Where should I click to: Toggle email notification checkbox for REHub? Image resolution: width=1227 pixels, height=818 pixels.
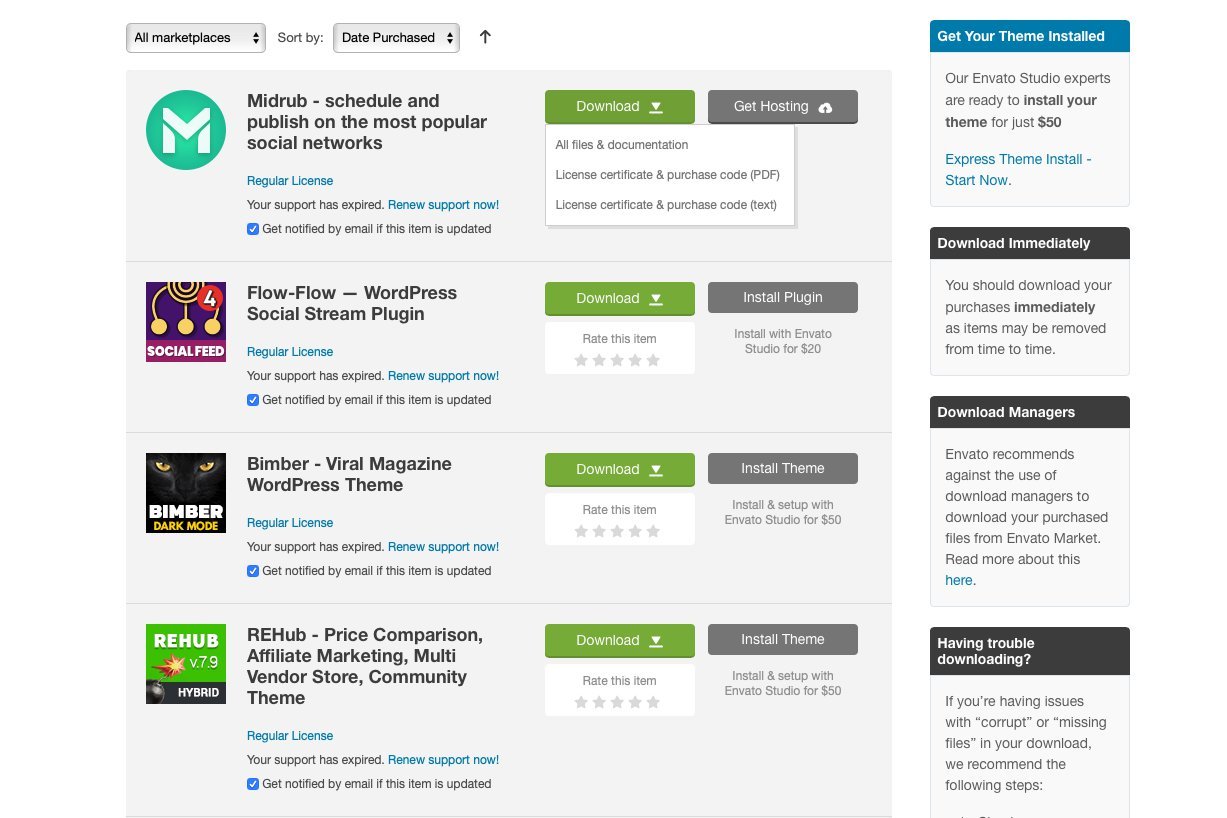click(253, 784)
